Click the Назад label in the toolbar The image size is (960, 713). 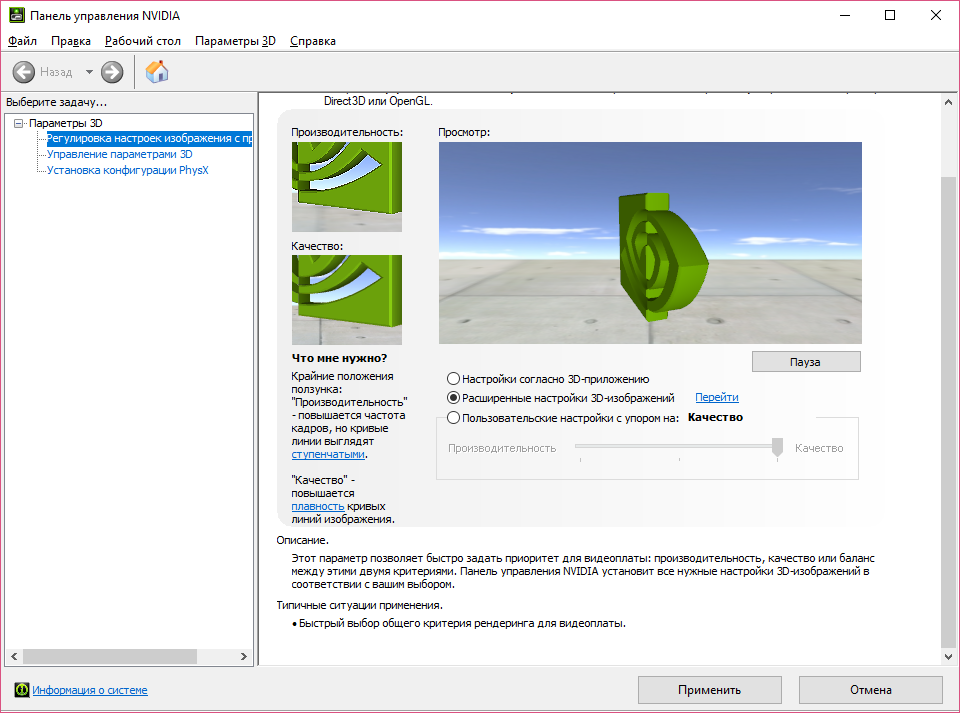56,72
